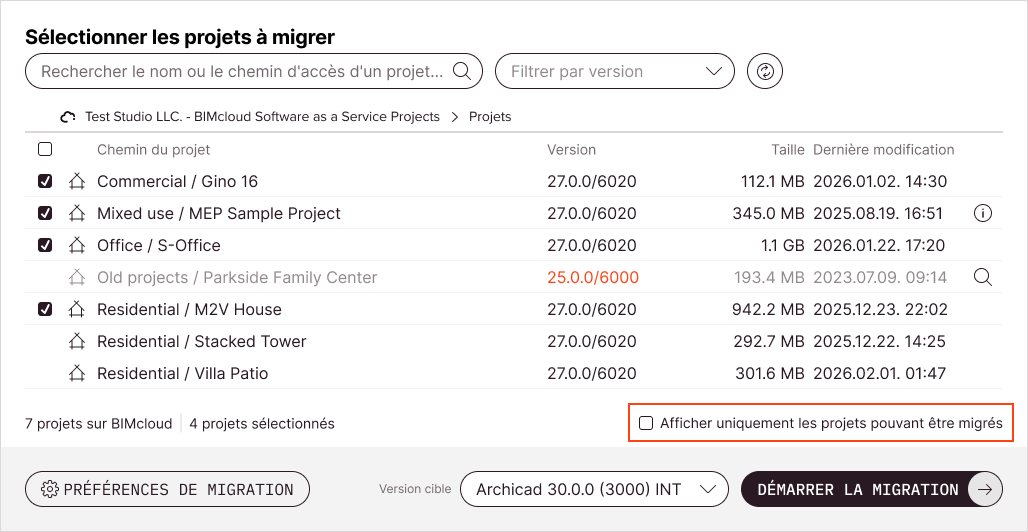
Task: Select the Residential / Stacked Tower row name
Action: click(x=201, y=341)
